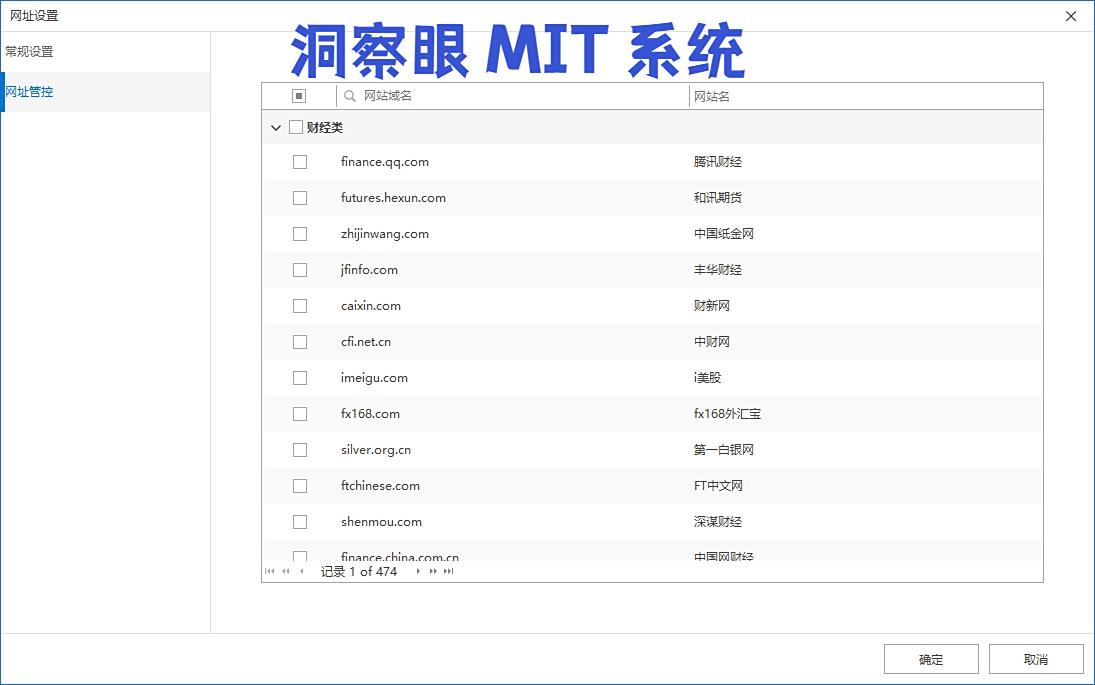
Task: Close the 网址设置 dialog
Action: click(x=1071, y=16)
